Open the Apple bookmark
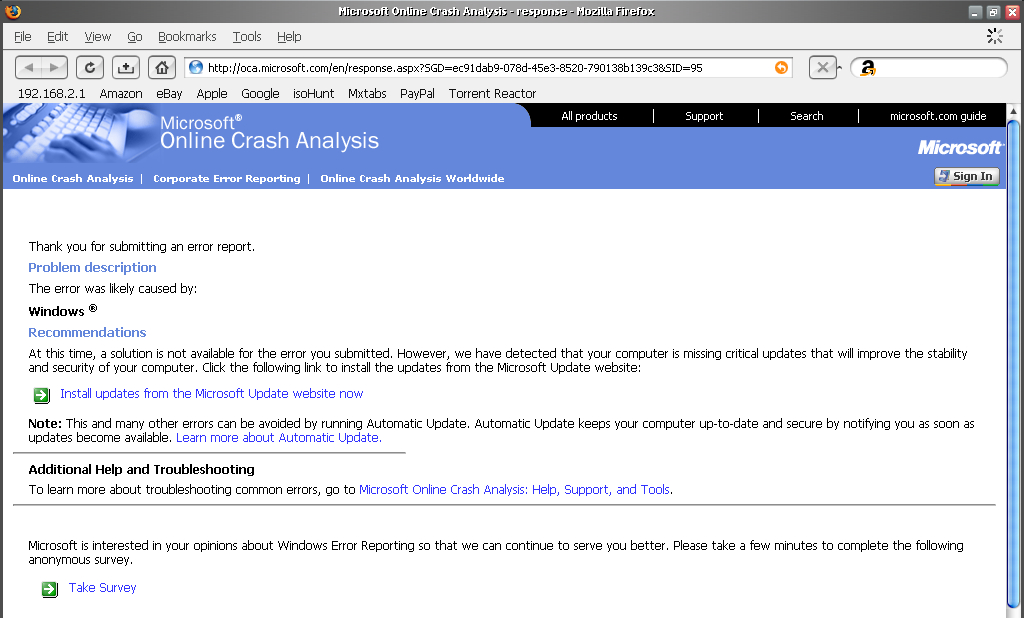1024x618 pixels. [x=212, y=93]
